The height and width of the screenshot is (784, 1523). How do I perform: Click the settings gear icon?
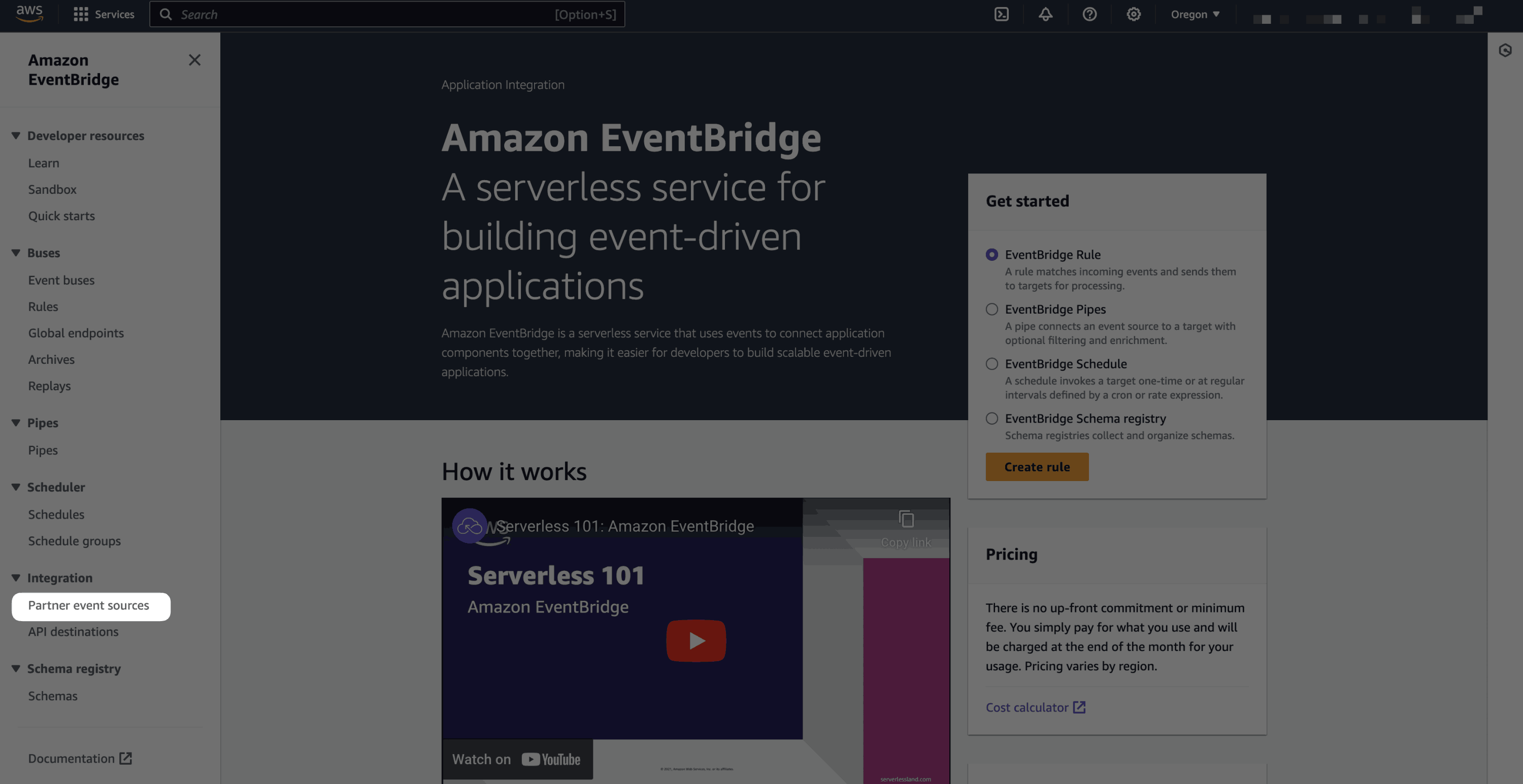tap(1133, 14)
